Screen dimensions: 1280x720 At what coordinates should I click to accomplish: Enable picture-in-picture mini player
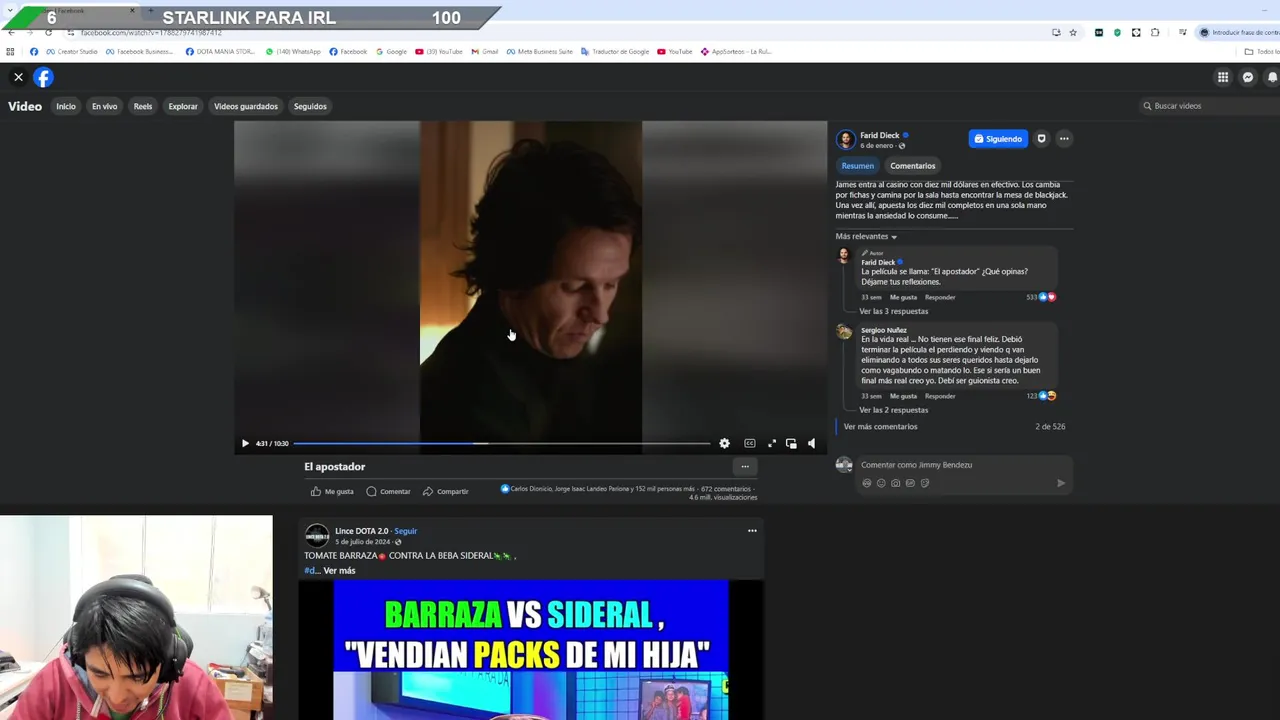tap(791, 443)
